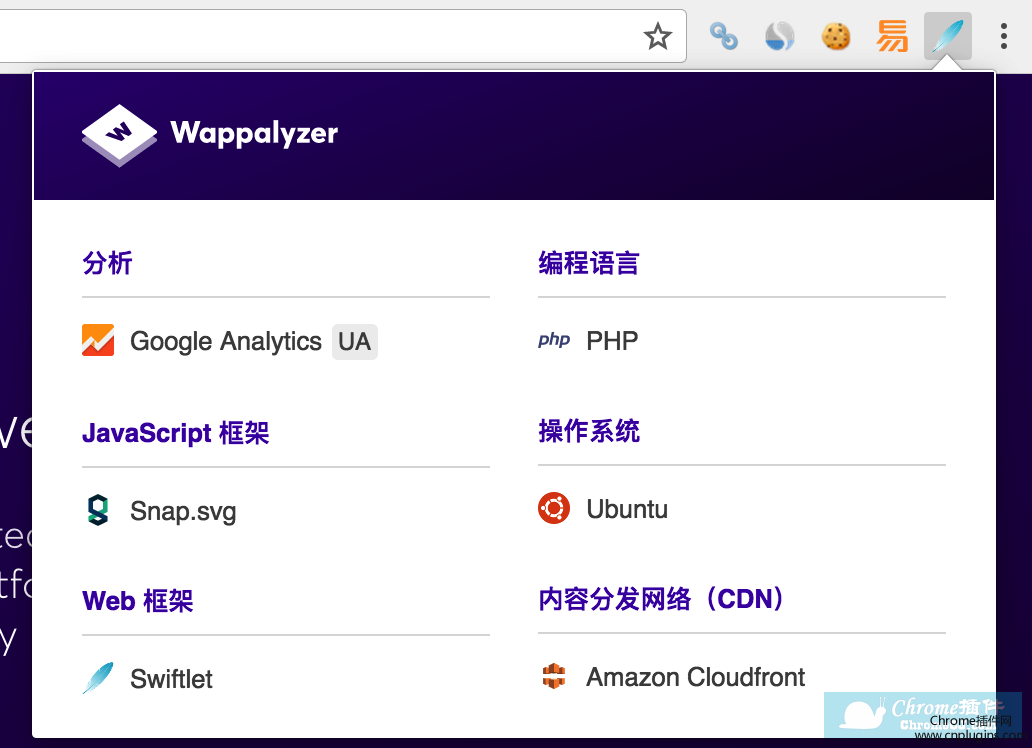
Task: Open the blue globe extension icon
Action: click(x=780, y=36)
